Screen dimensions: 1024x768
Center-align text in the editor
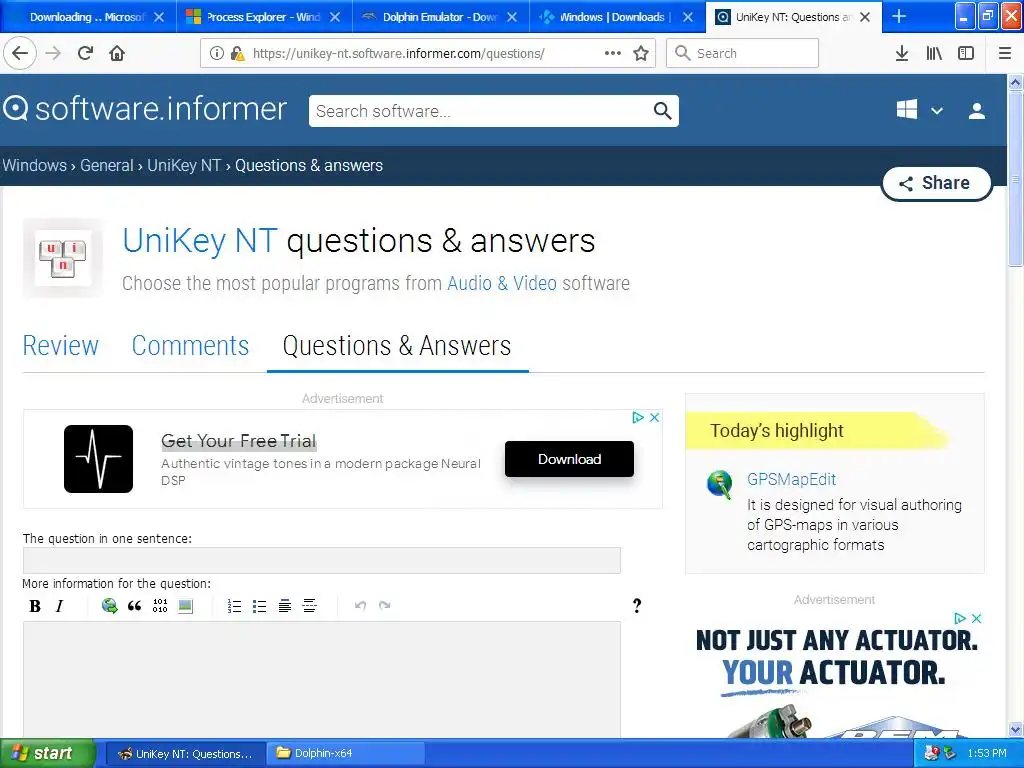[285, 606]
